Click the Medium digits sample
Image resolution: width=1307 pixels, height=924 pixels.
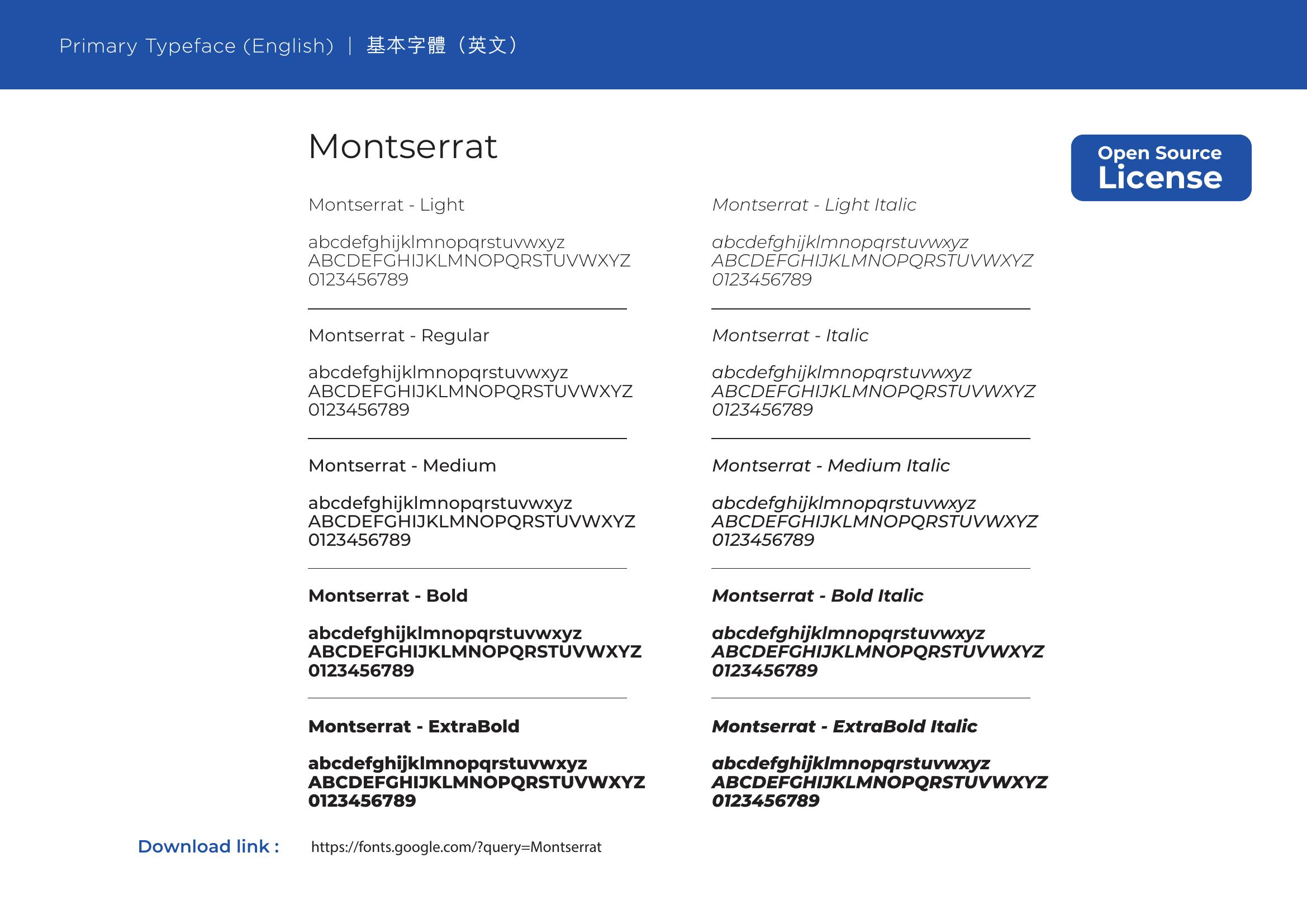click(359, 540)
